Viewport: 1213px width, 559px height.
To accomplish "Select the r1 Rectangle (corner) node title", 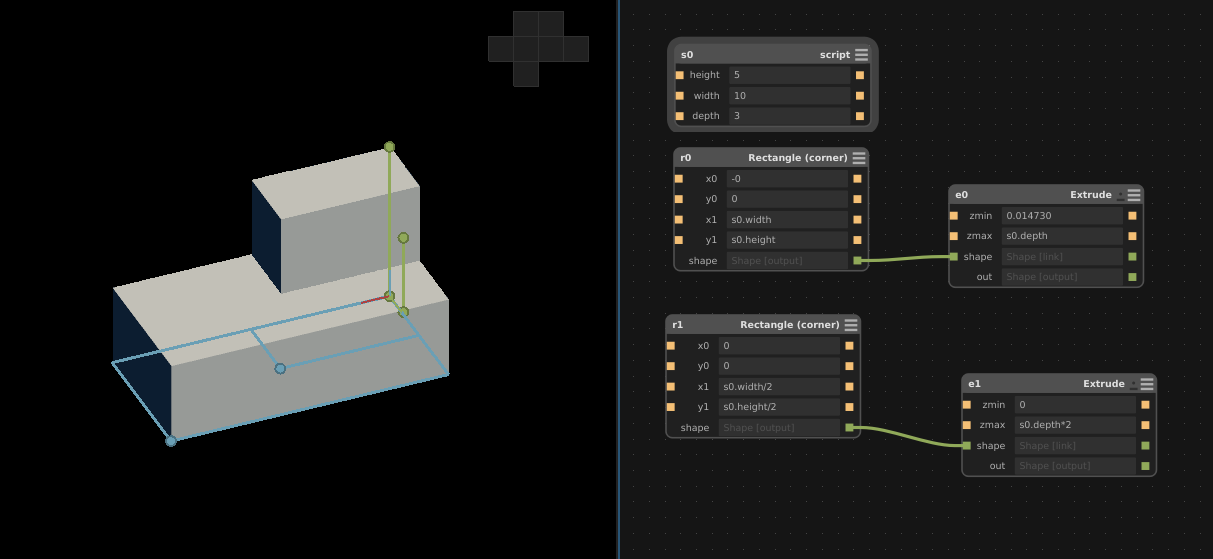I will [790, 325].
